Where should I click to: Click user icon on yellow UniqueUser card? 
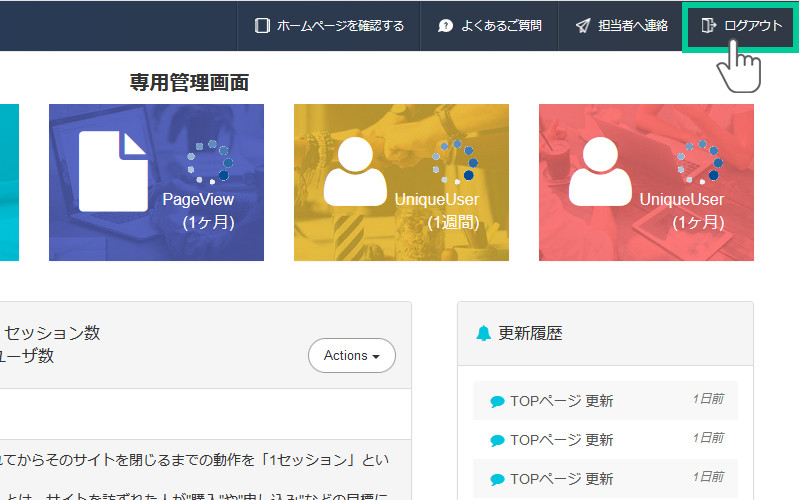pyautogui.click(x=357, y=171)
